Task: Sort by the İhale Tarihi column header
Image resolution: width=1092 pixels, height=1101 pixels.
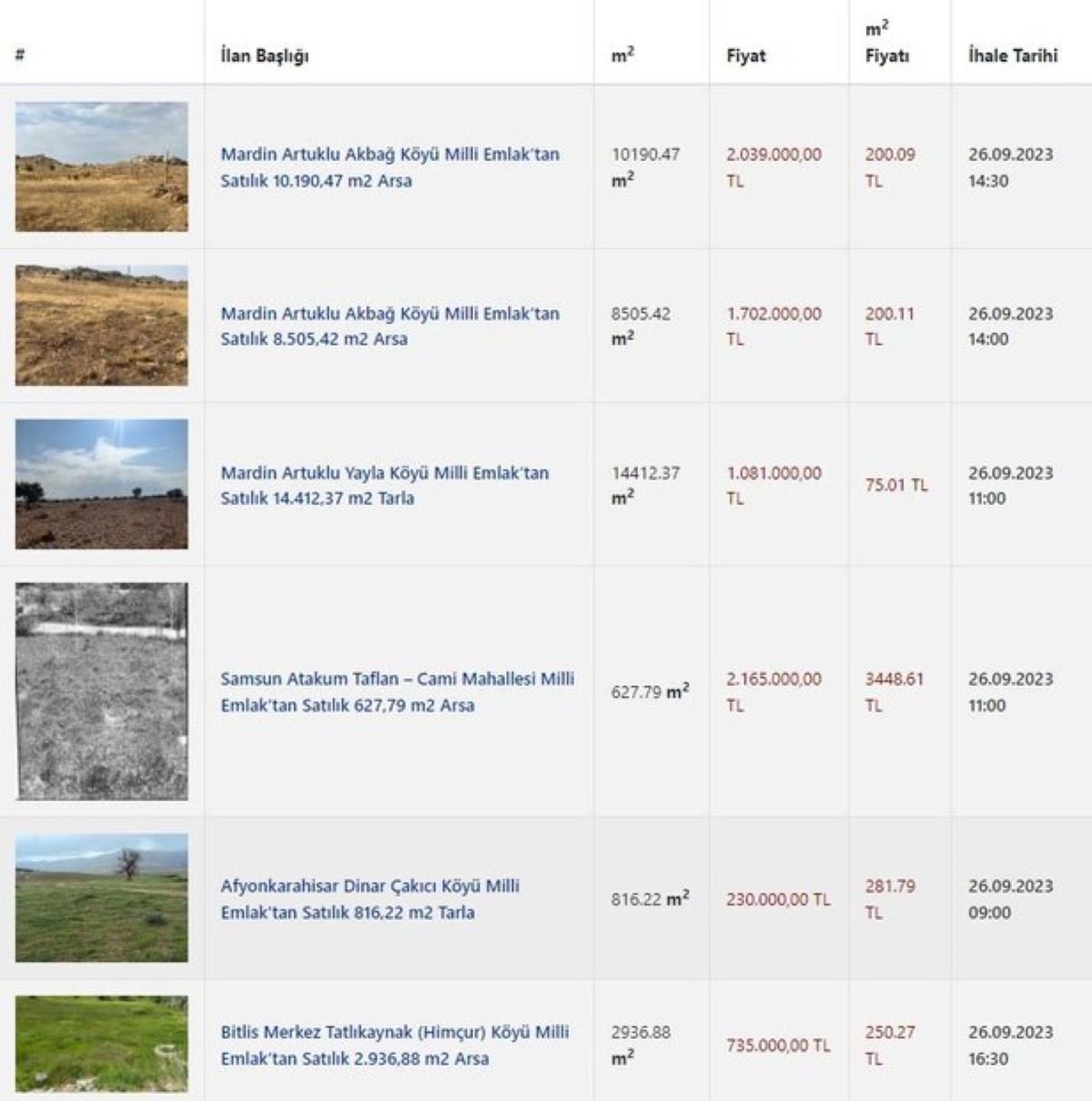Action: 1012,56
